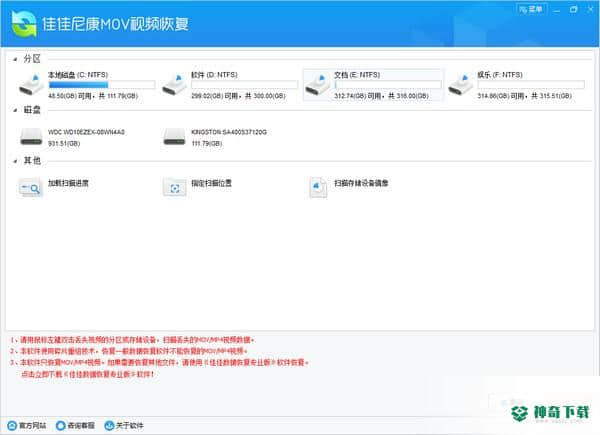The height and width of the screenshot is (435, 600).
Task: Select the WDC WD10EZEX disk icon
Action: [x=31, y=137]
